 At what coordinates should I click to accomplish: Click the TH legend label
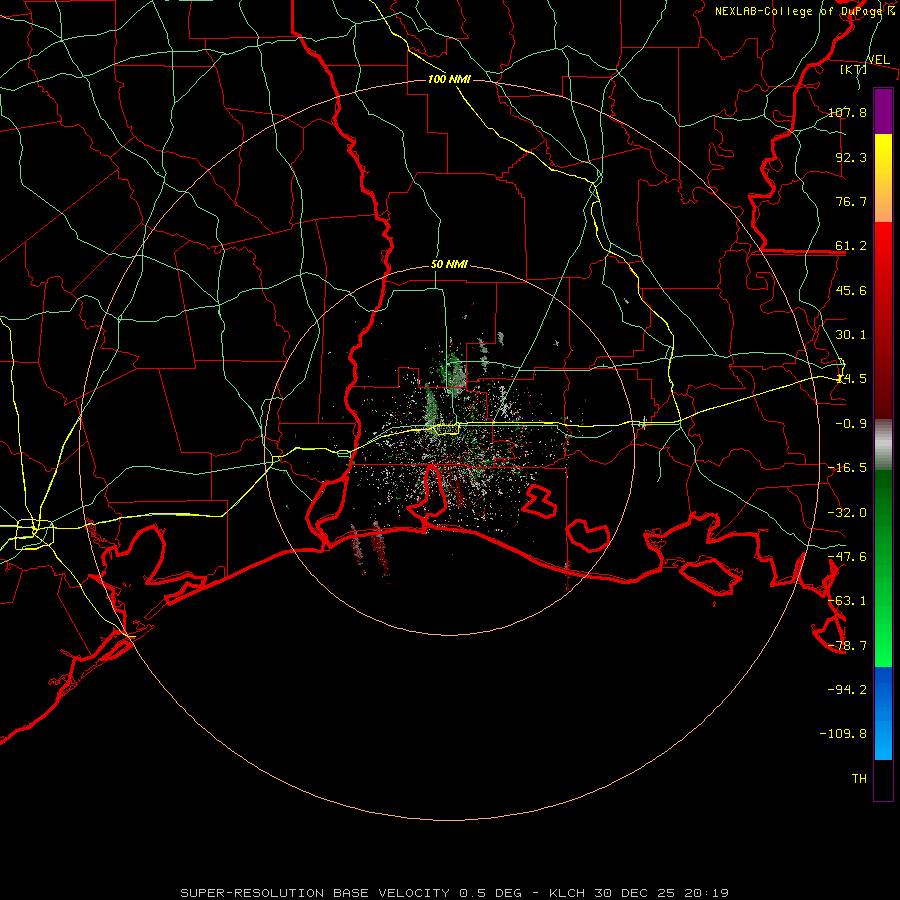(859, 779)
